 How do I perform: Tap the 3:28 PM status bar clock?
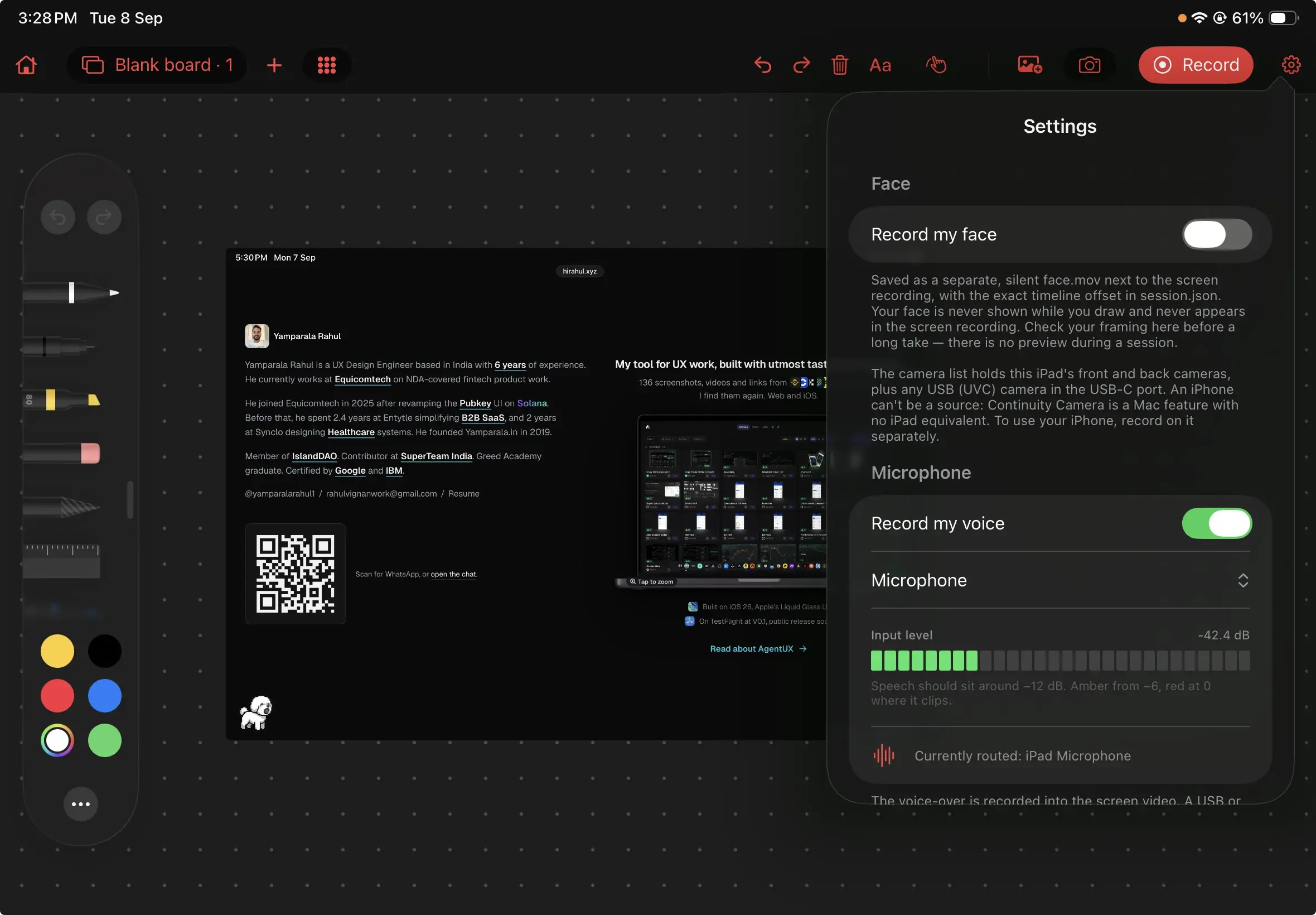(47, 18)
